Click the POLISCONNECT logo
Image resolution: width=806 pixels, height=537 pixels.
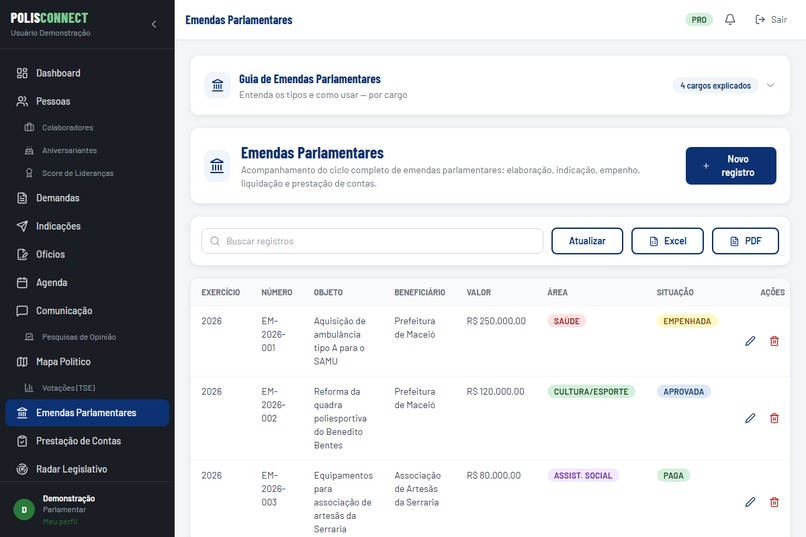pos(49,18)
